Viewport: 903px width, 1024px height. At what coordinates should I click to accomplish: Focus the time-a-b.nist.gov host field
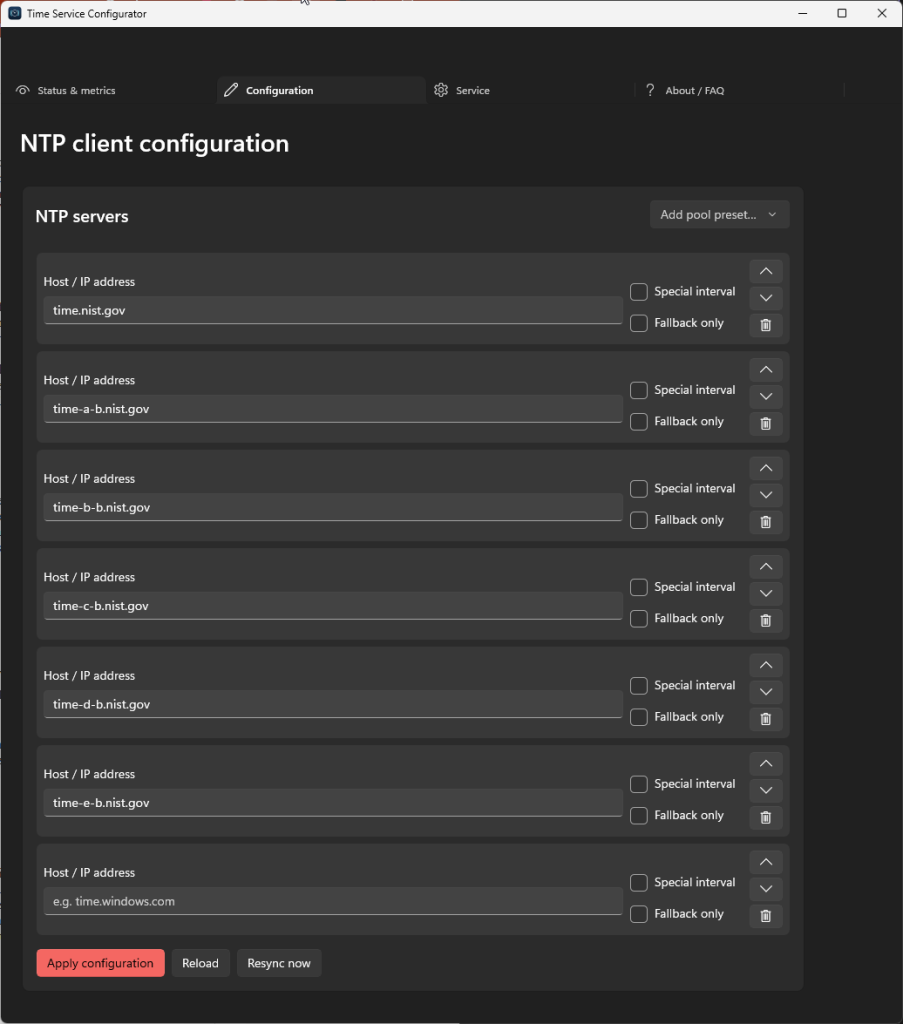pos(333,409)
